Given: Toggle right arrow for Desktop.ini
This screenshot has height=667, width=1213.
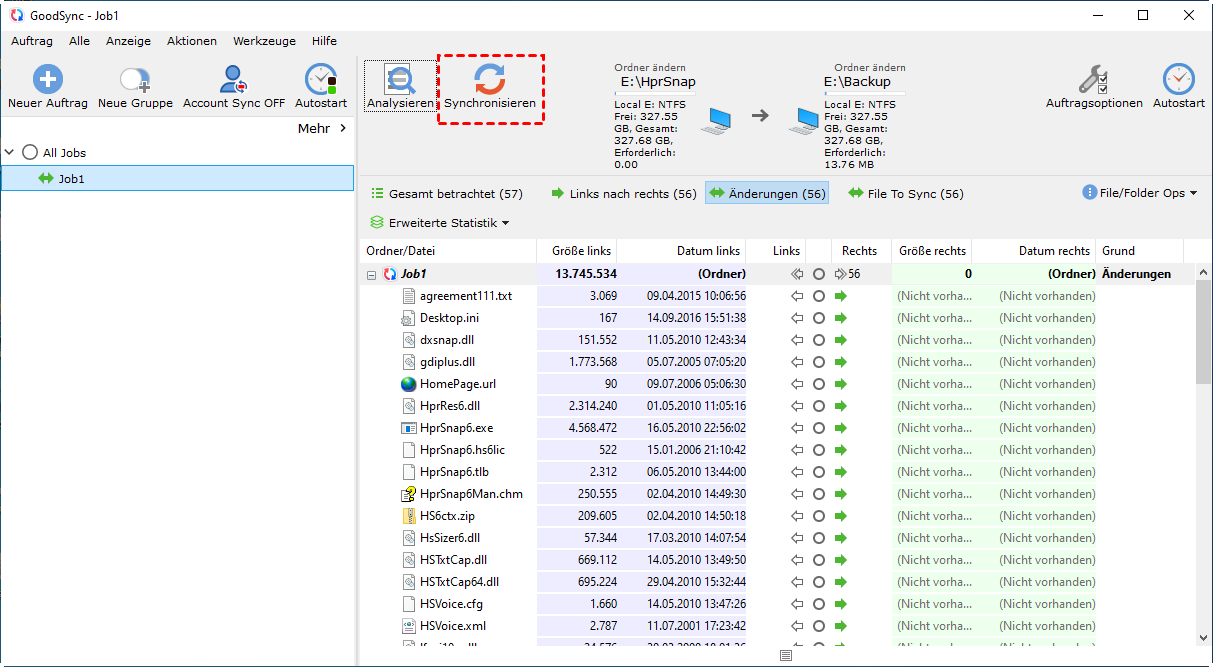Looking at the screenshot, I should pyautogui.click(x=841, y=318).
